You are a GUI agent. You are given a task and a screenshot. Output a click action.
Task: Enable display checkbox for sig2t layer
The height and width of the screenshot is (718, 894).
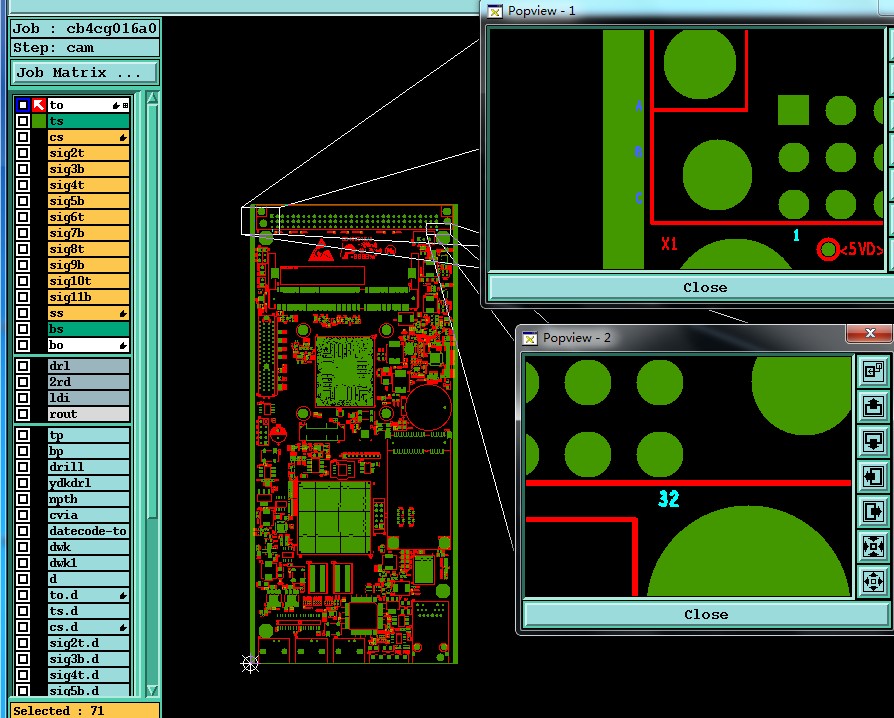coord(22,153)
